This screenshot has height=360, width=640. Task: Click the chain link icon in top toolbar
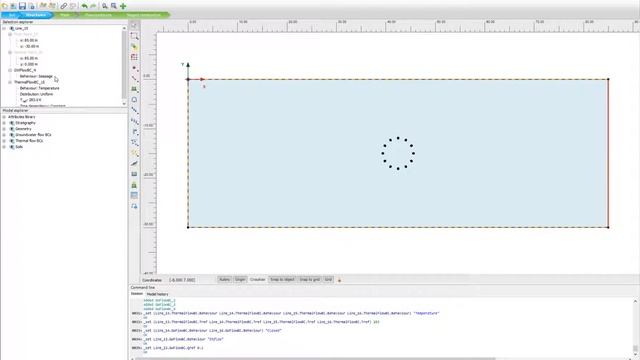coord(64,6)
